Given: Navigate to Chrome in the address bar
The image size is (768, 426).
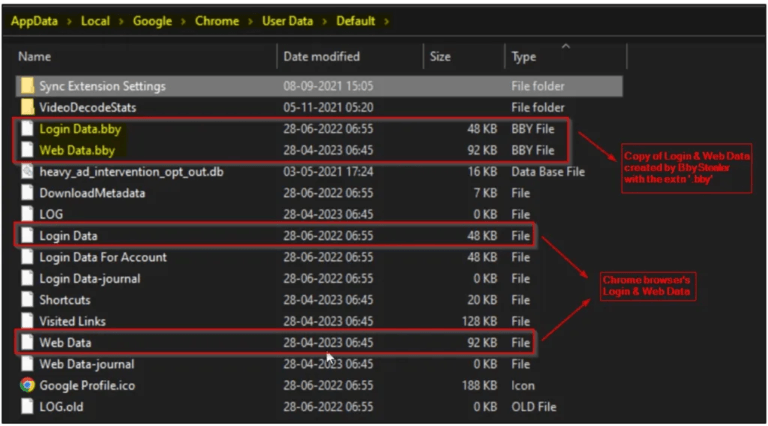Looking at the screenshot, I should click(217, 21).
